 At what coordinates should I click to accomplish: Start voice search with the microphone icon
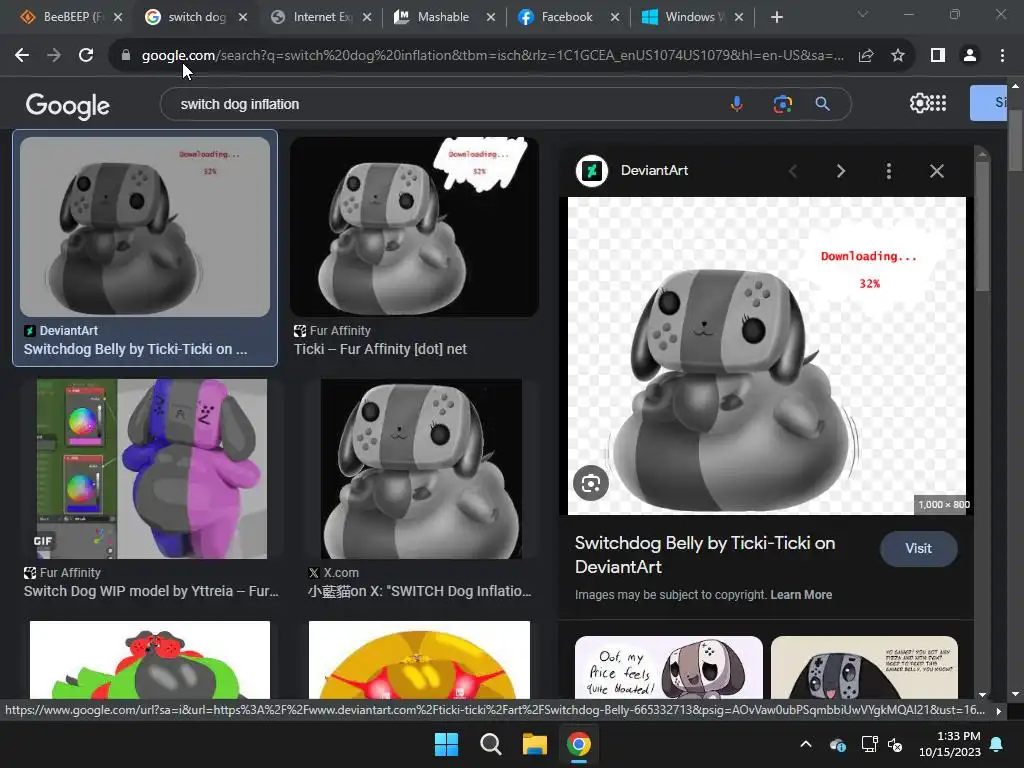[x=737, y=104]
